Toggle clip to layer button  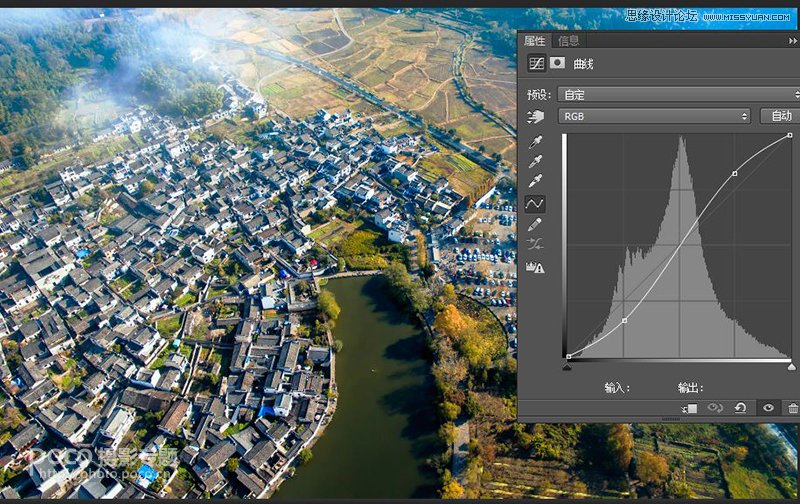pos(690,408)
